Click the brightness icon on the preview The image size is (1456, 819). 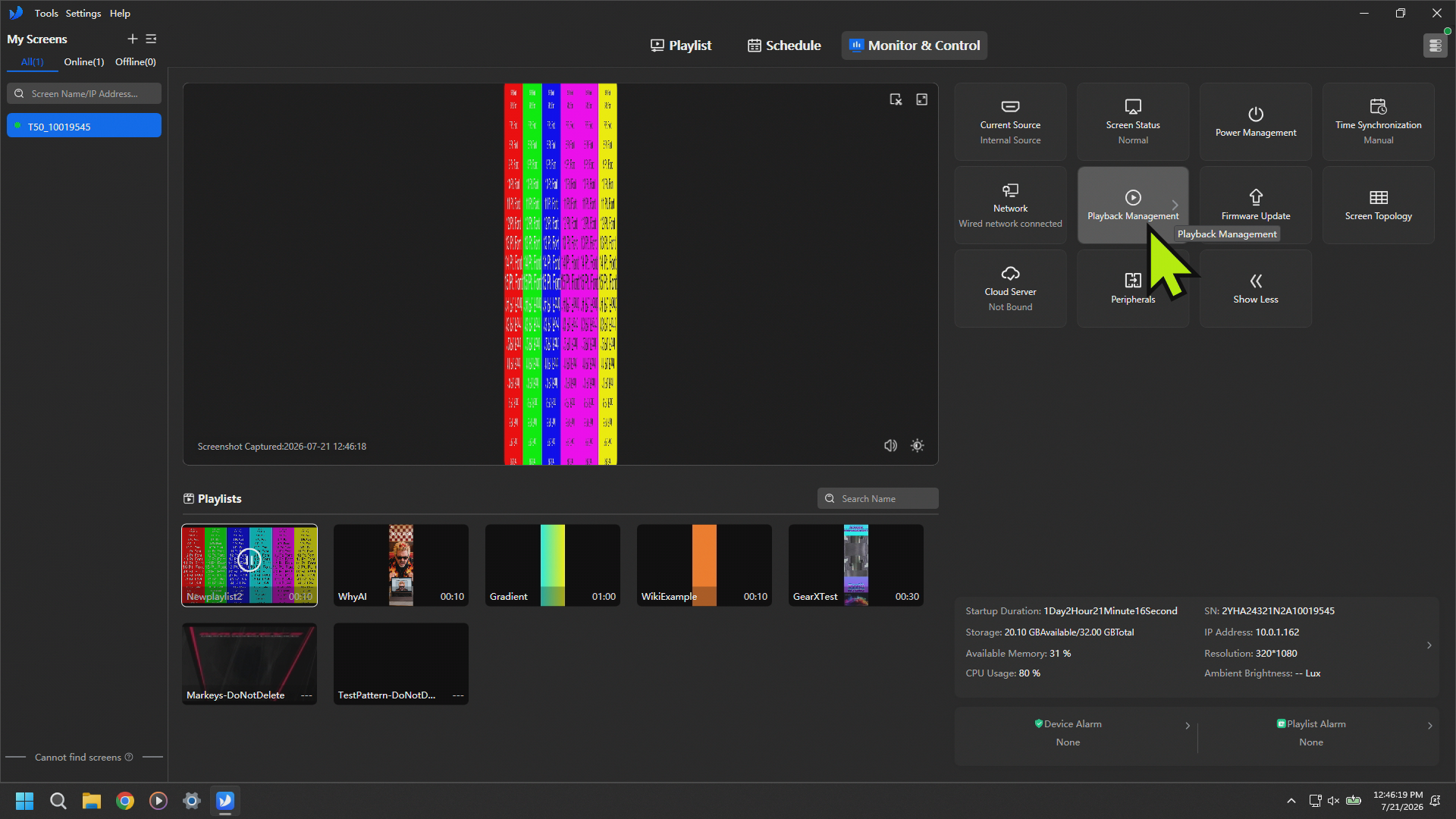(x=918, y=446)
